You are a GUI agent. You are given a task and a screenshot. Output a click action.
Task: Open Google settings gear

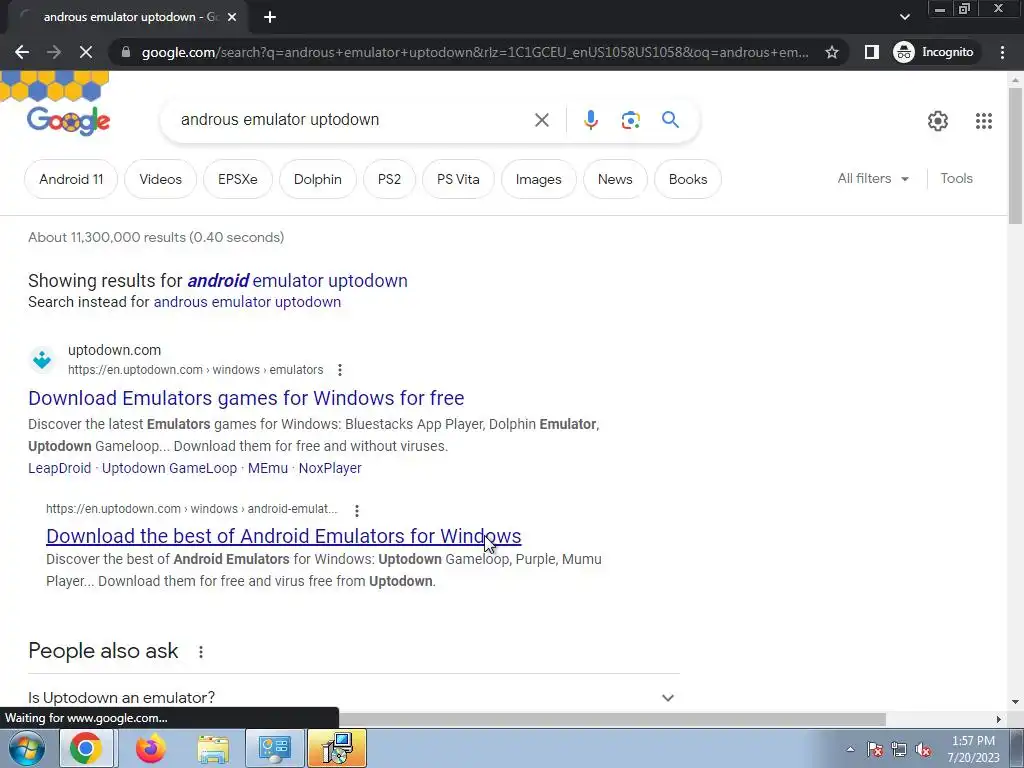click(938, 121)
